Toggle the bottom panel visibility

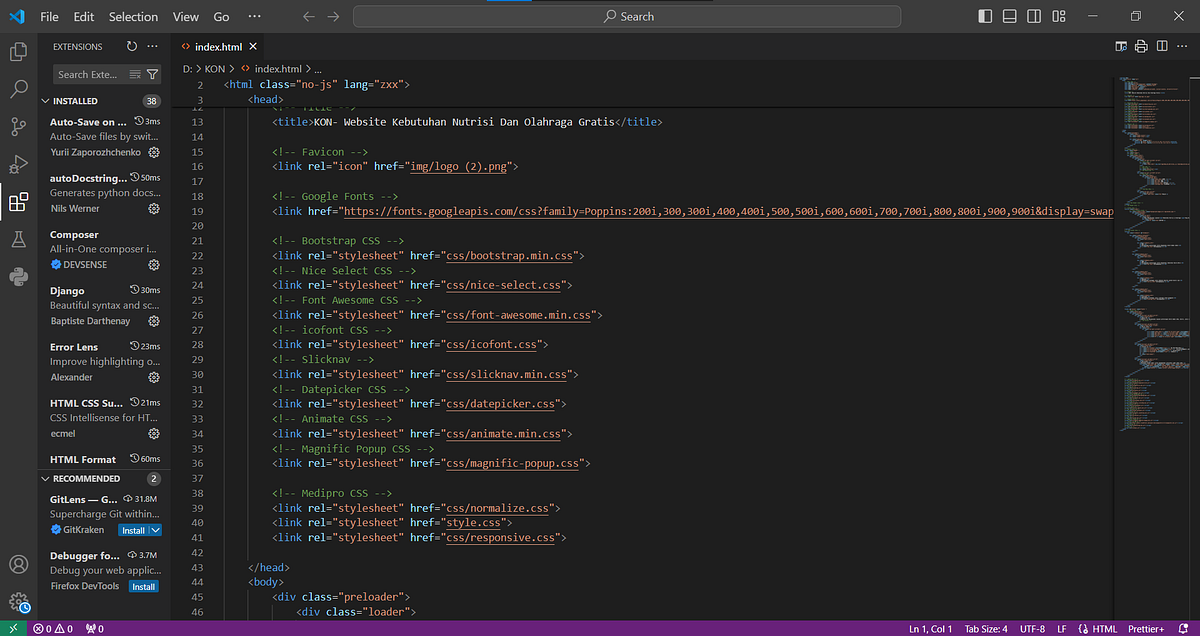tap(1010, 16)
